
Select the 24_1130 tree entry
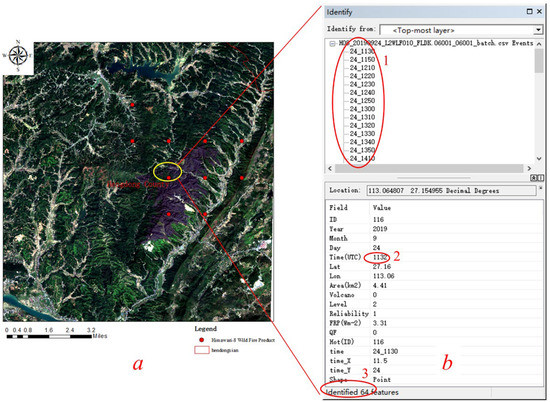coord(362,51)
